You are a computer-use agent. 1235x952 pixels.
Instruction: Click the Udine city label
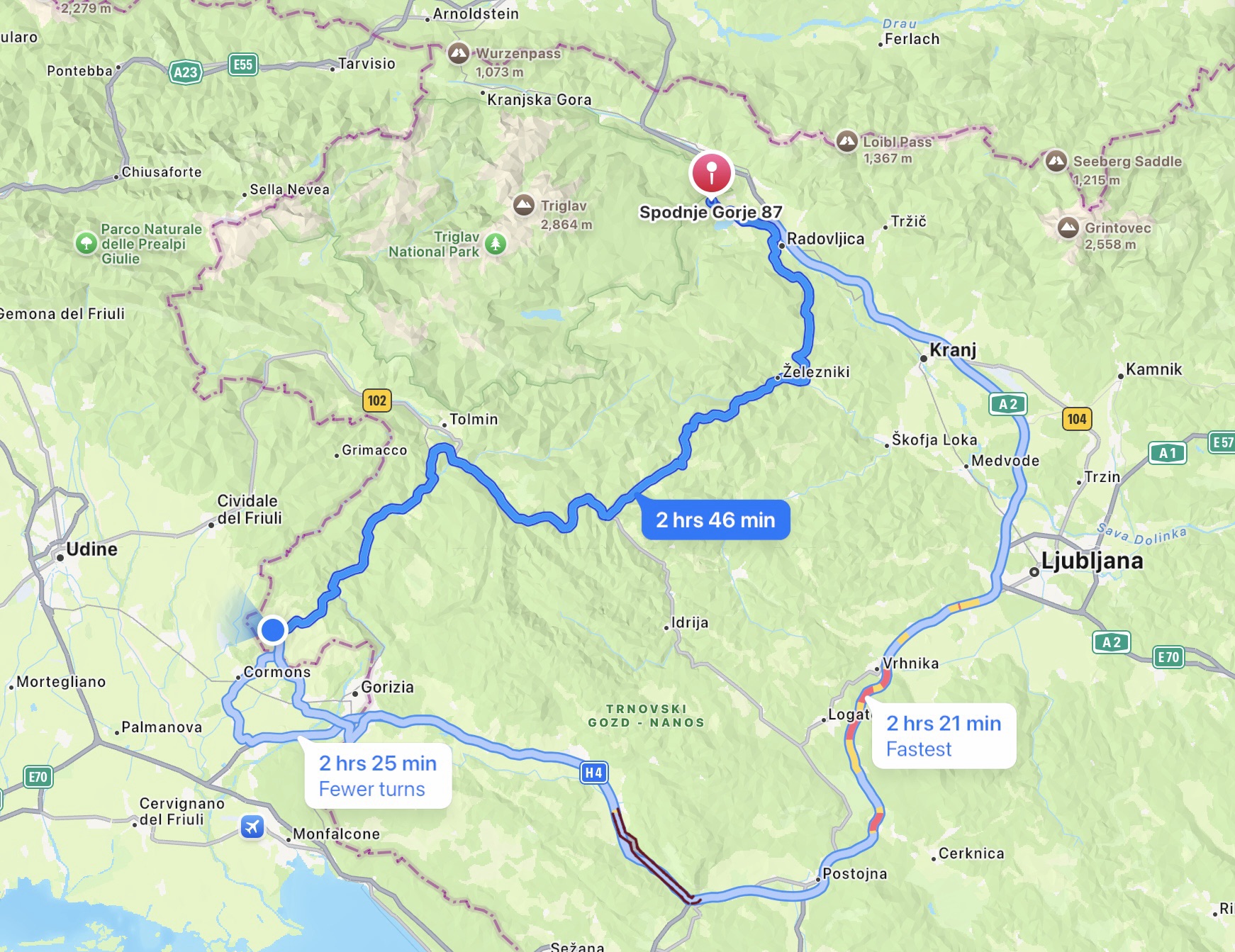coord(91,549)
